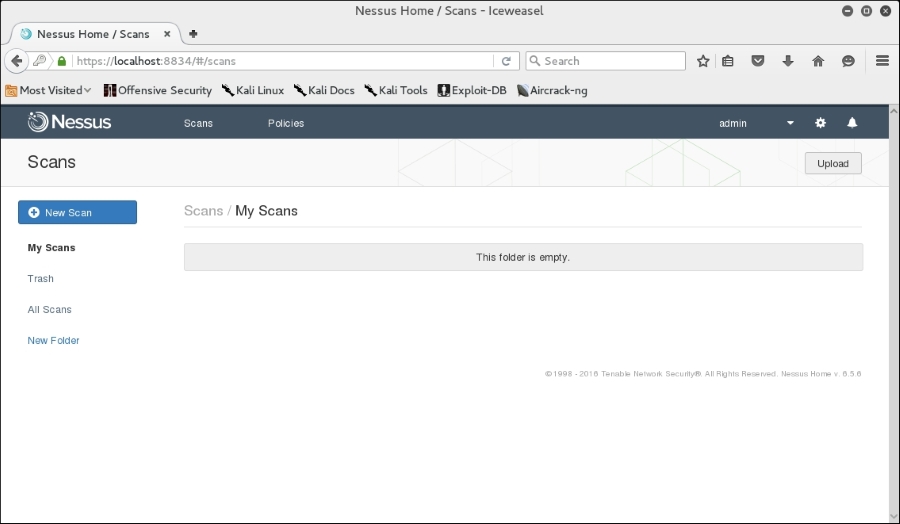Image resolution: width=900 pixels, height=524 pixels.
Task: Minimize the Iceweasel window
Action: (847, 11)
